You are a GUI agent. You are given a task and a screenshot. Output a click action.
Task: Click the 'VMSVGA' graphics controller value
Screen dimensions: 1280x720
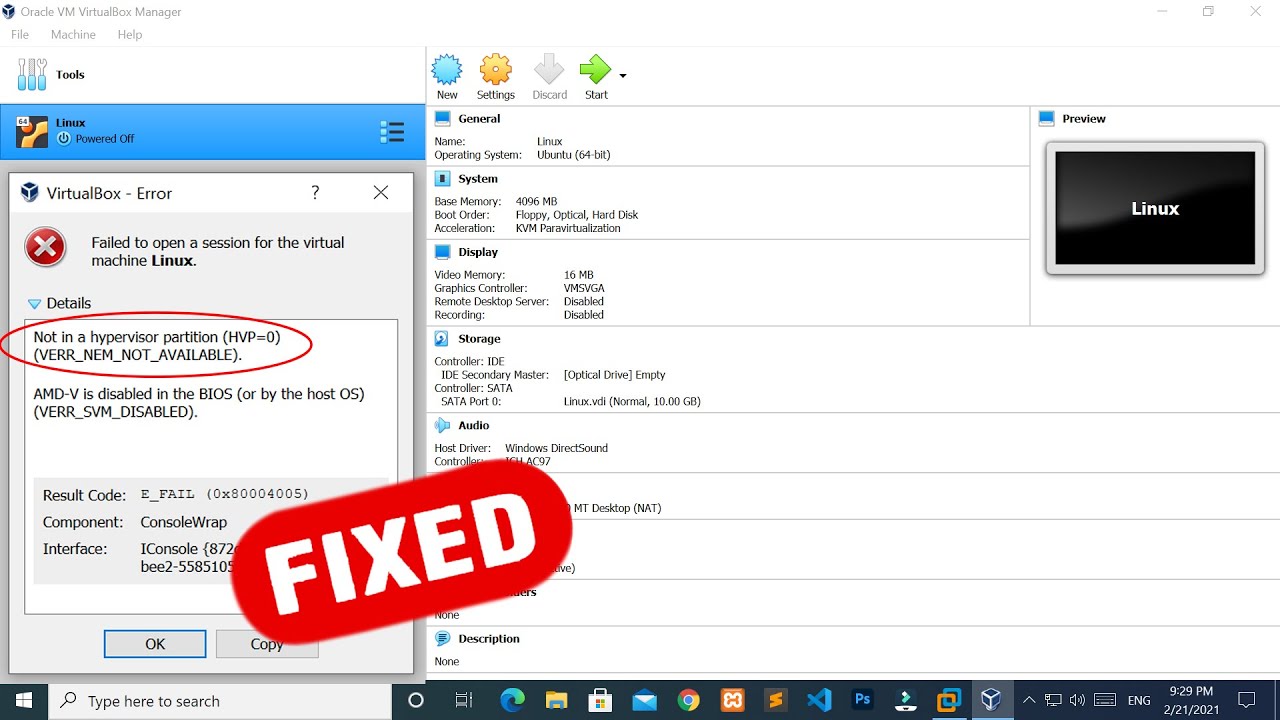click(584, 288)
